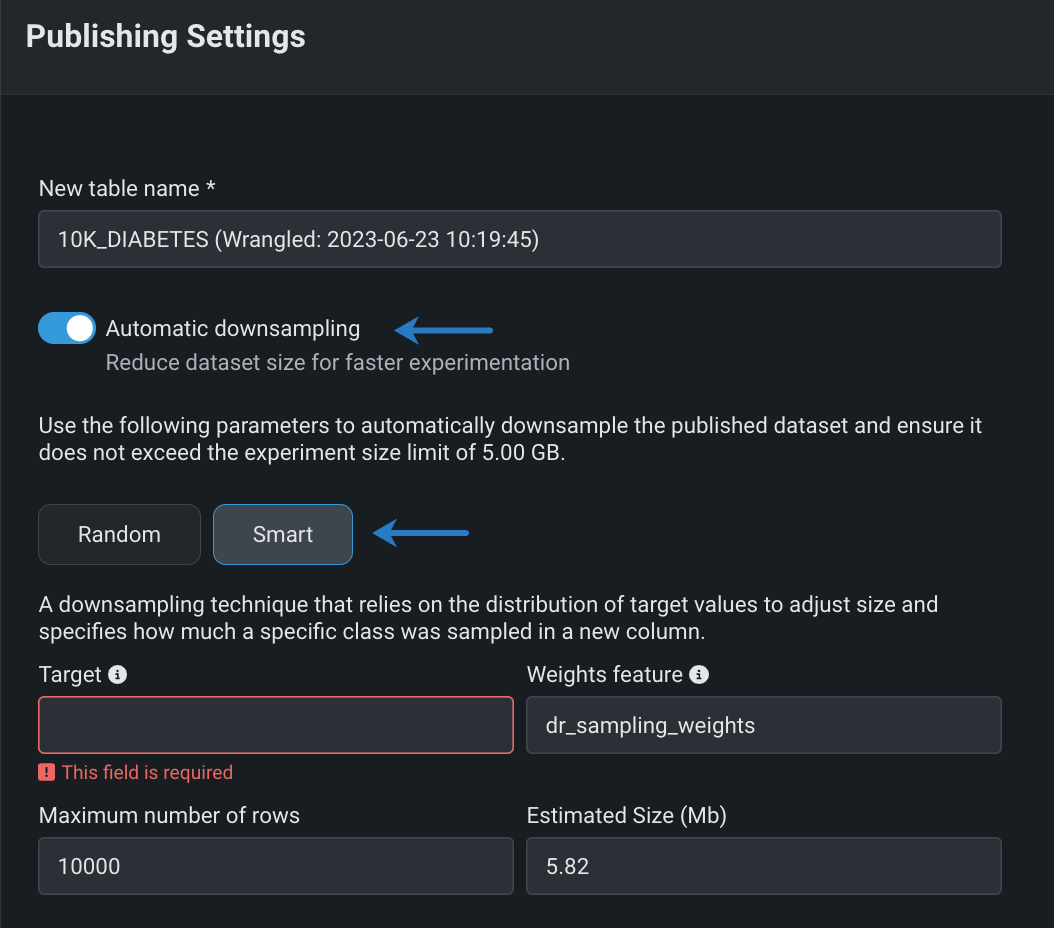Click the Estimated Size field showing 5.82

tap(763, 866)
